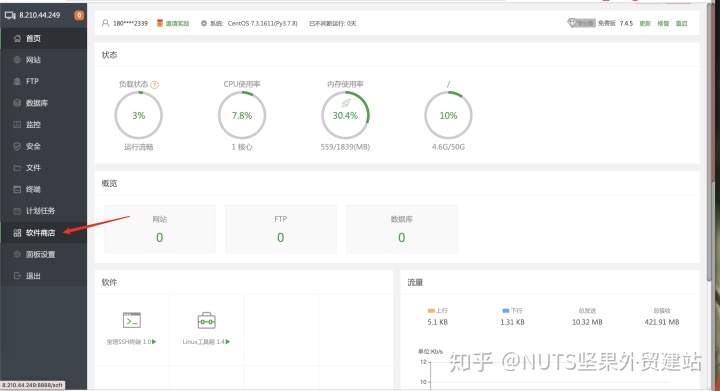Click play arrow next to Linux工具箱 1.4
Viewport: 720px width, 391px height.
228,342
